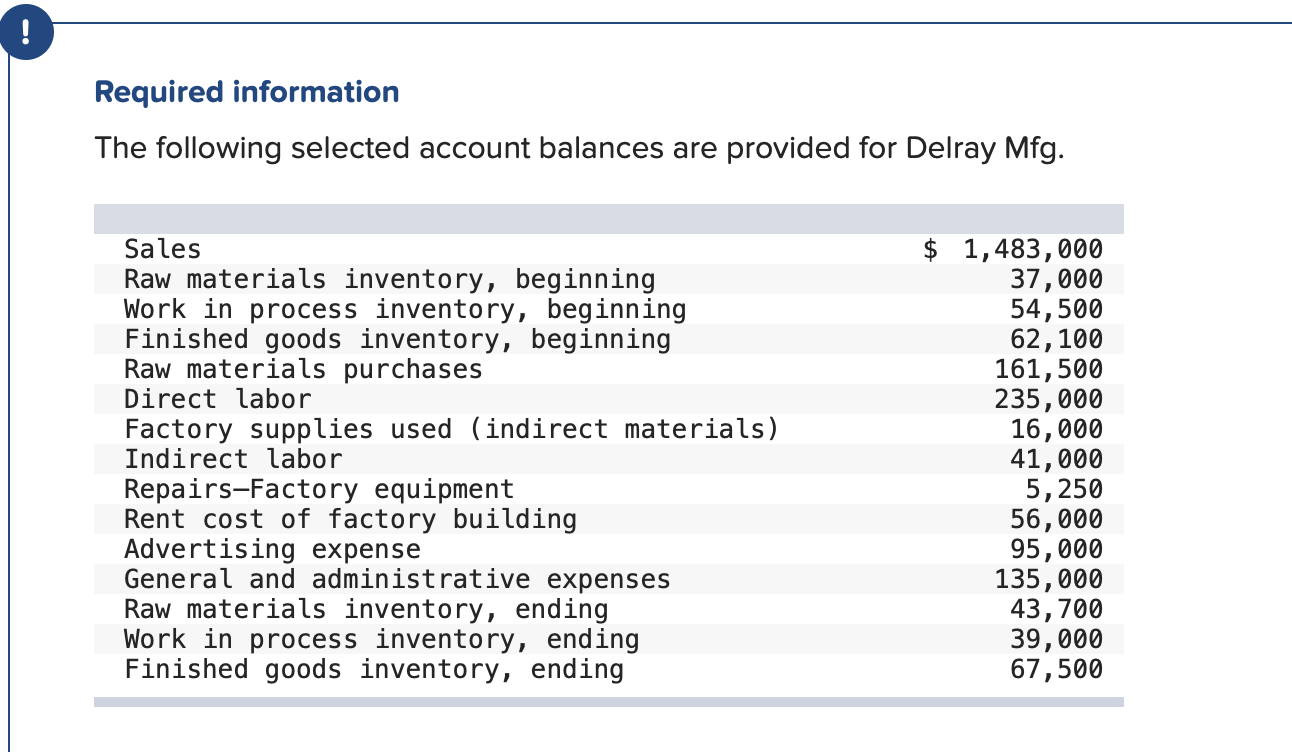This screenshot has width=1292, height=752.
Task: Click 'Rent cost of factory building'
Action: click(350, 519)
